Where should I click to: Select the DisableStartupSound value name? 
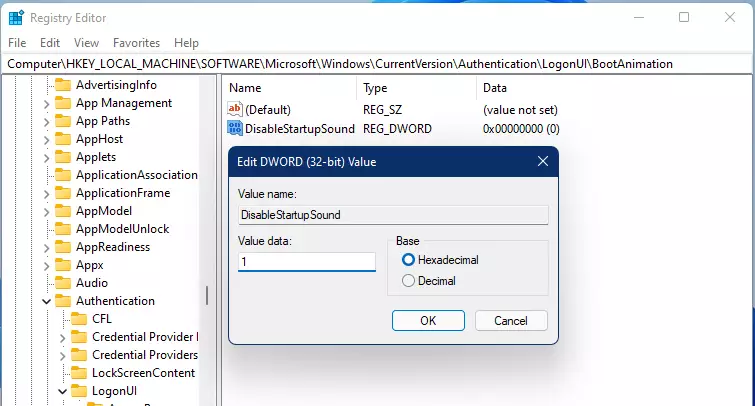pyautogui.click(x=299, y=129)
